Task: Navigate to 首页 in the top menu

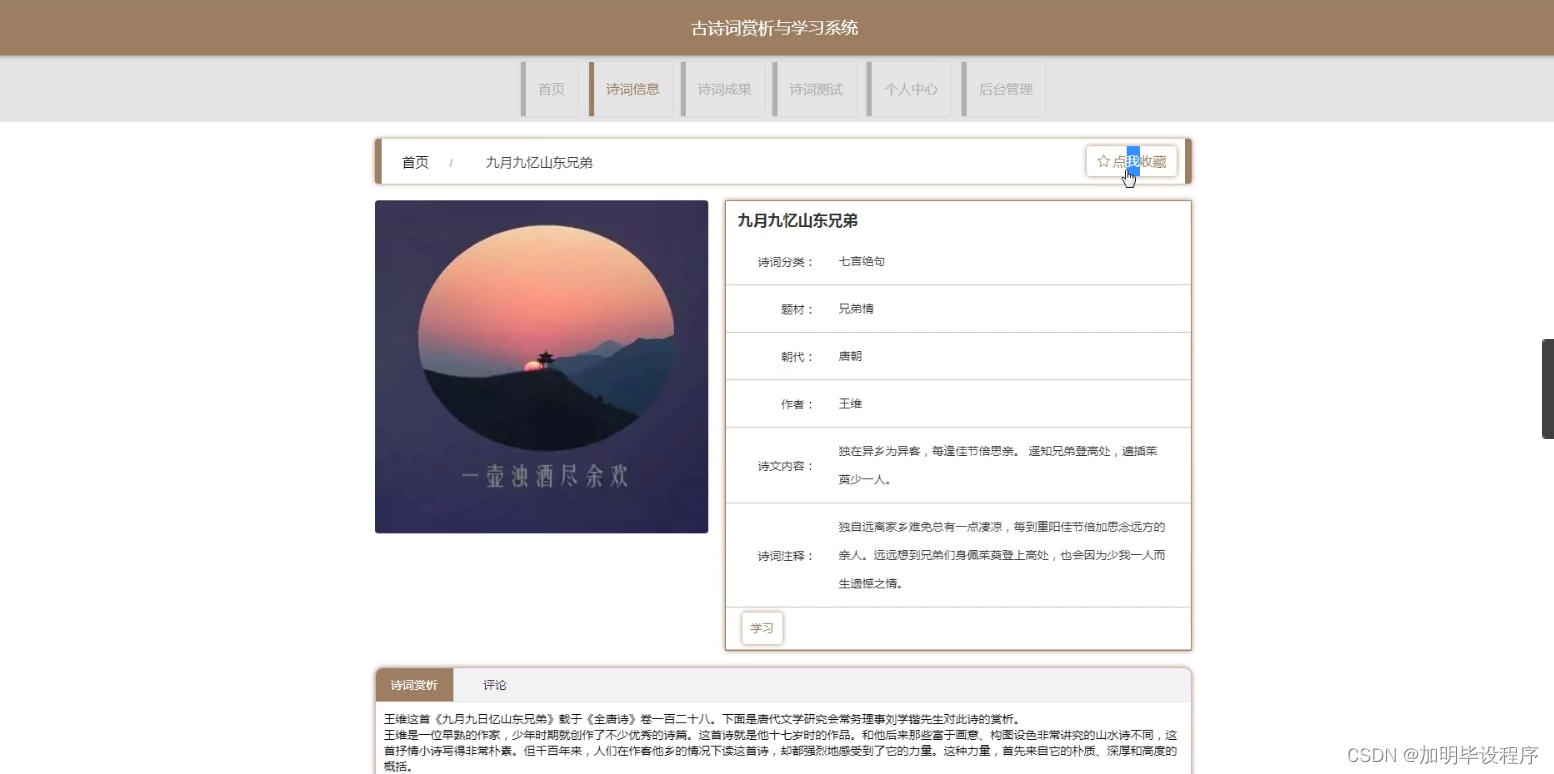Action: [551, 88]
